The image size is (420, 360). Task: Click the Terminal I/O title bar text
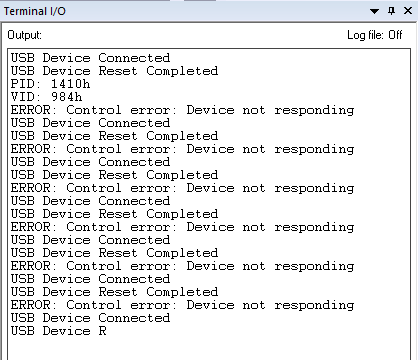coord(35,11)
